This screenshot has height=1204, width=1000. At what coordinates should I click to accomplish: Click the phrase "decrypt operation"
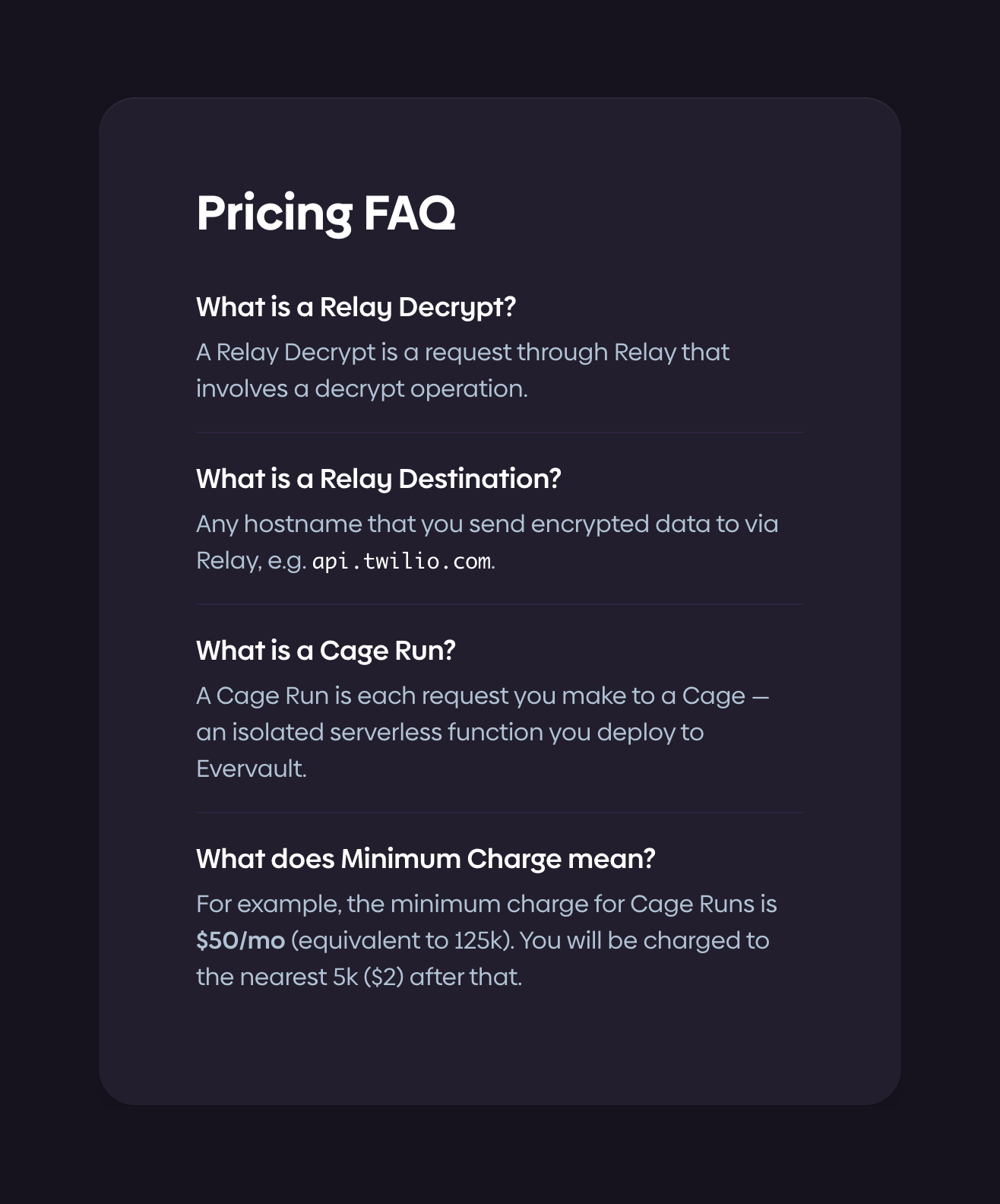point(419,389)
